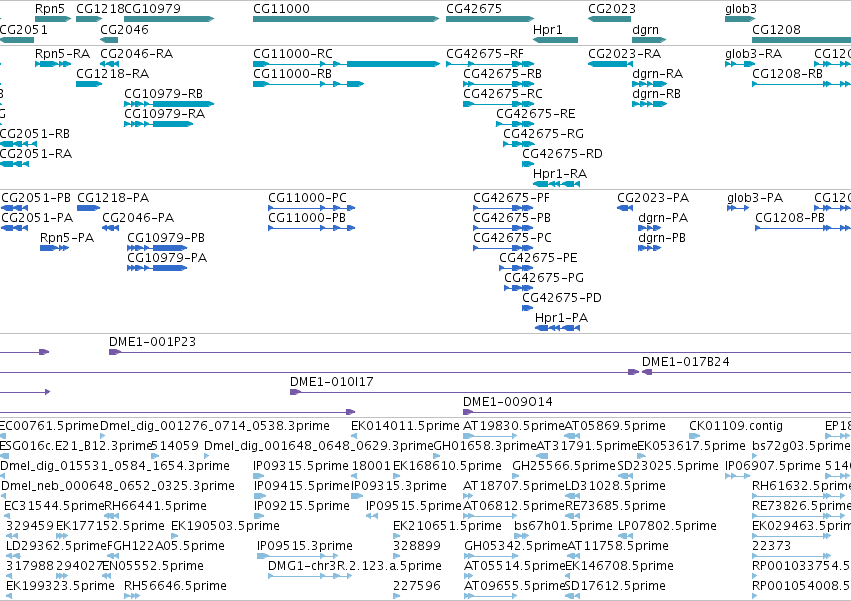This screenshot has height=601, width=851.
Task: Select transcript CG42675-RG
Action: (519, 144)
